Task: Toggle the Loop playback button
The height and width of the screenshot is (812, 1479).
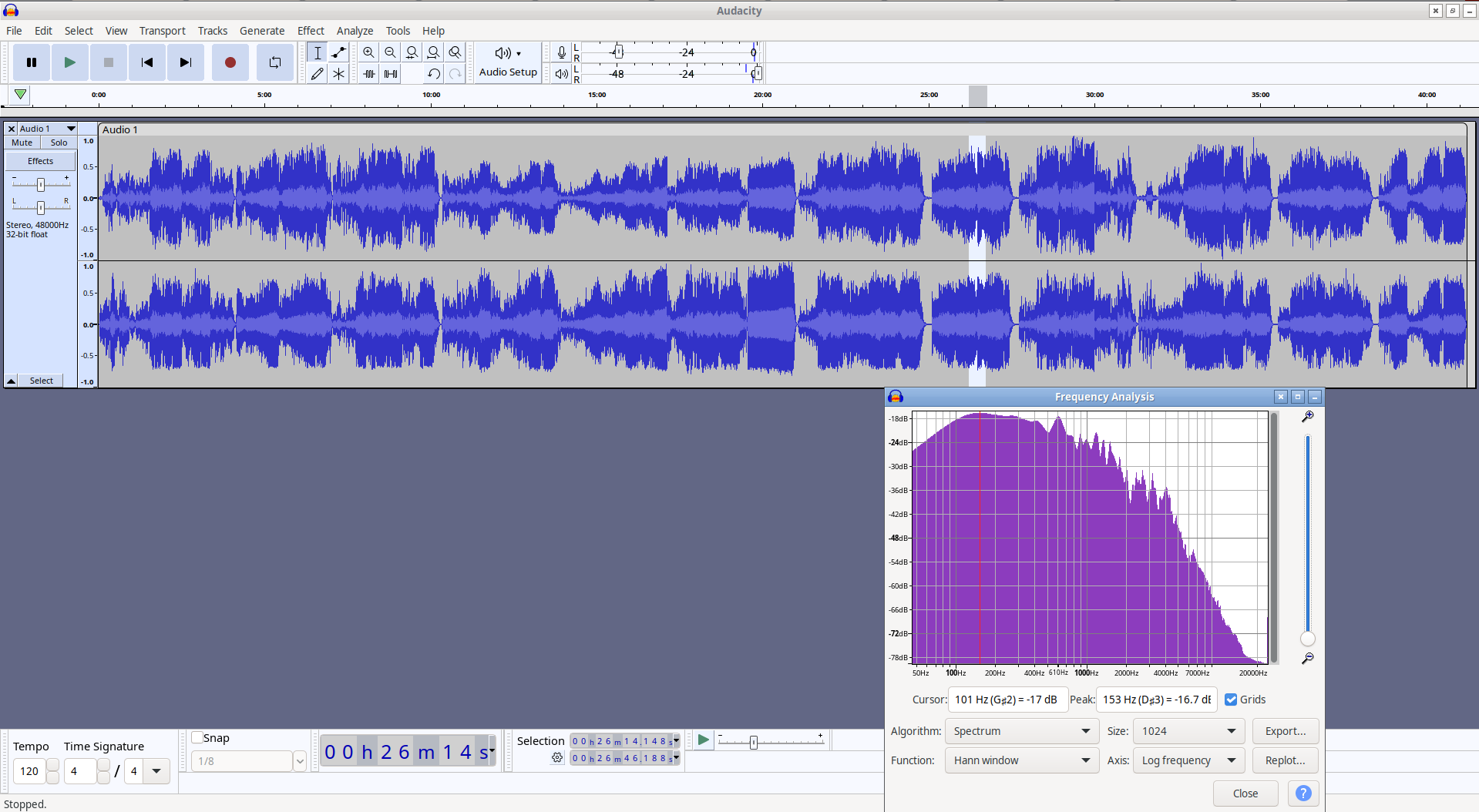Action: click(275, 62)
